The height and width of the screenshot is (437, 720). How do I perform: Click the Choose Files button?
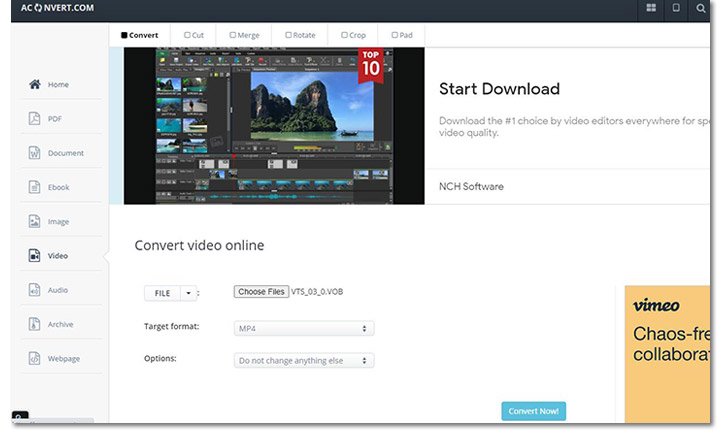pos(261,292)
